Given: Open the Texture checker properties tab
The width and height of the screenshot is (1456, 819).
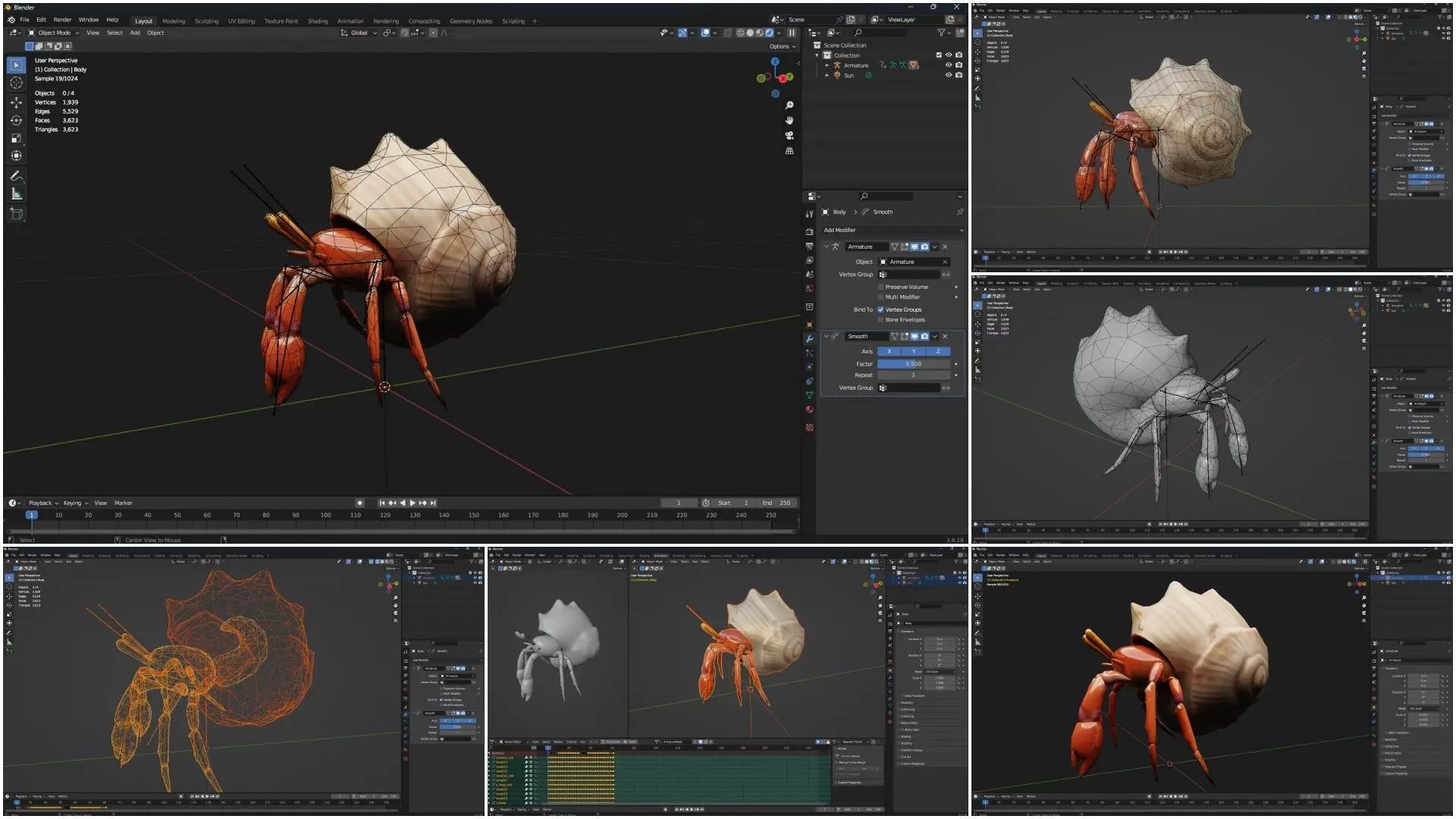Looking at the screenshot, I should click(809, 428).
